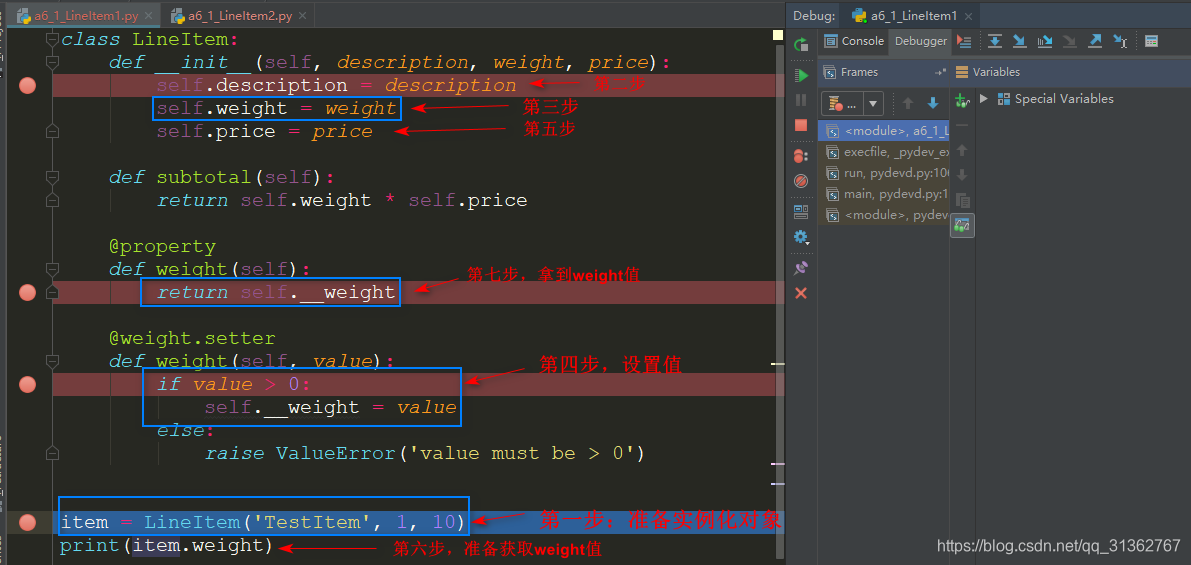The height and width of the screenshot is (565, 1191).
Task: Click the Mute Breakpoints icon
Action: point(801,181)
